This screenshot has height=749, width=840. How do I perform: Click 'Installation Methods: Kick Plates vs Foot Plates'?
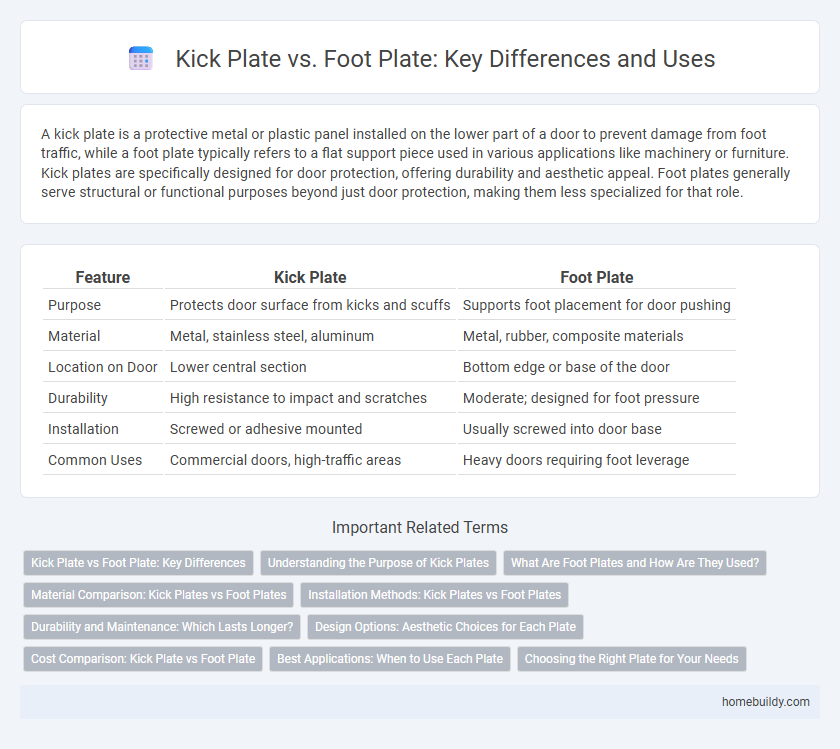click(434, 595)
